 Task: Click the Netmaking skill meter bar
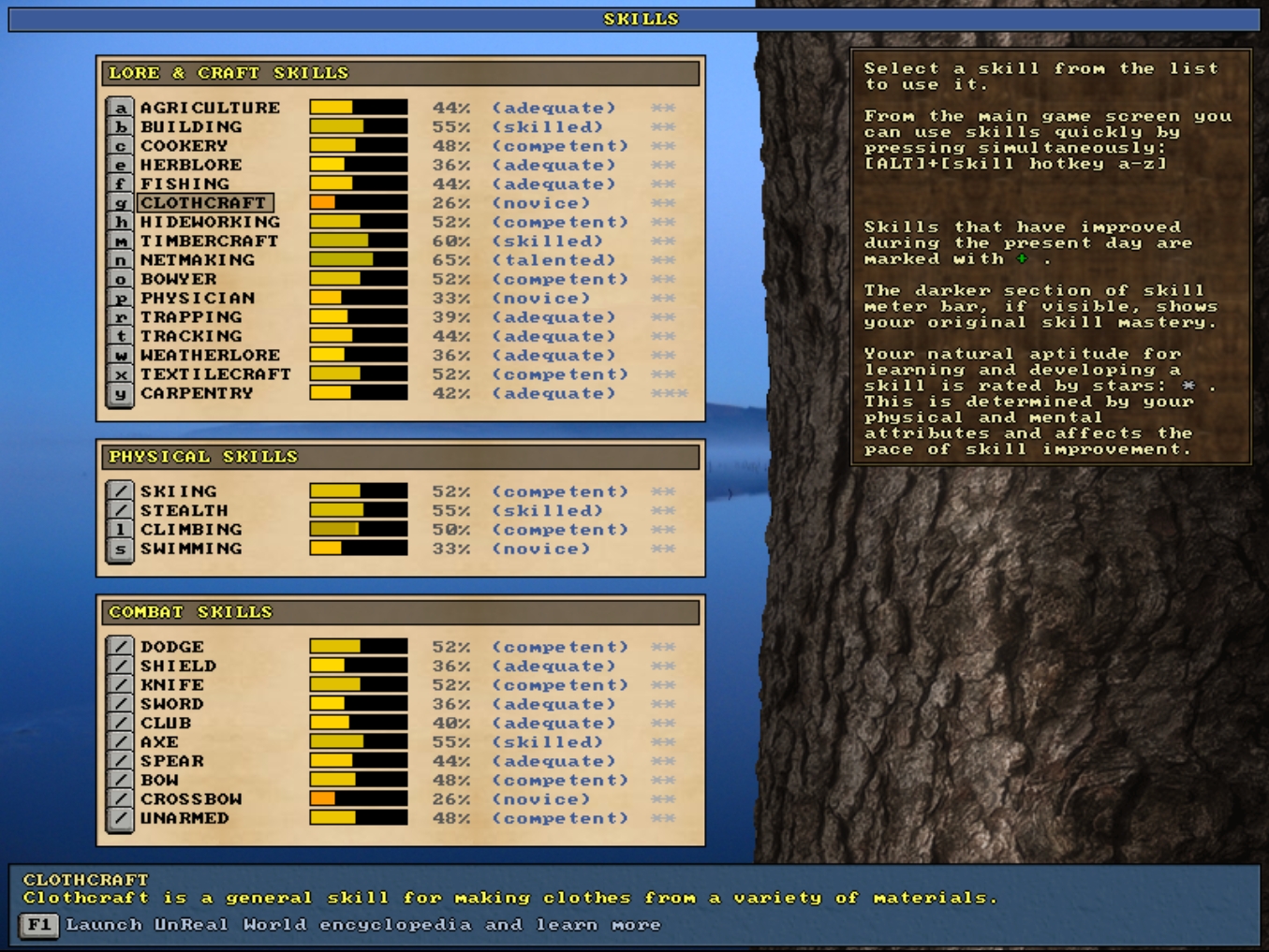pos(358,260)
